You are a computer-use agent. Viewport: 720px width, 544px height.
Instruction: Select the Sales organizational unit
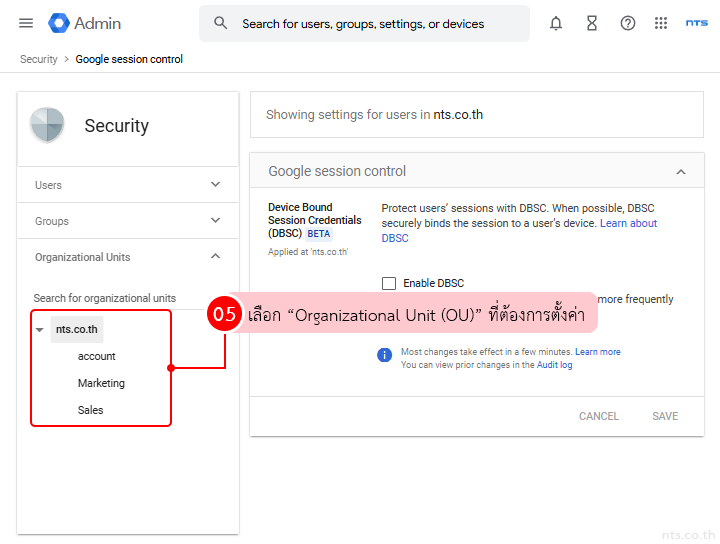(x=90, y=410)
